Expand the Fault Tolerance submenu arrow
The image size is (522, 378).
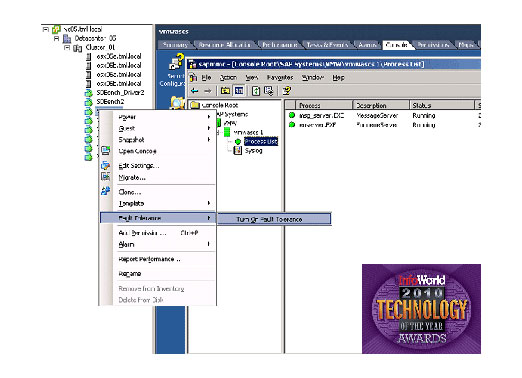(209, 218)
